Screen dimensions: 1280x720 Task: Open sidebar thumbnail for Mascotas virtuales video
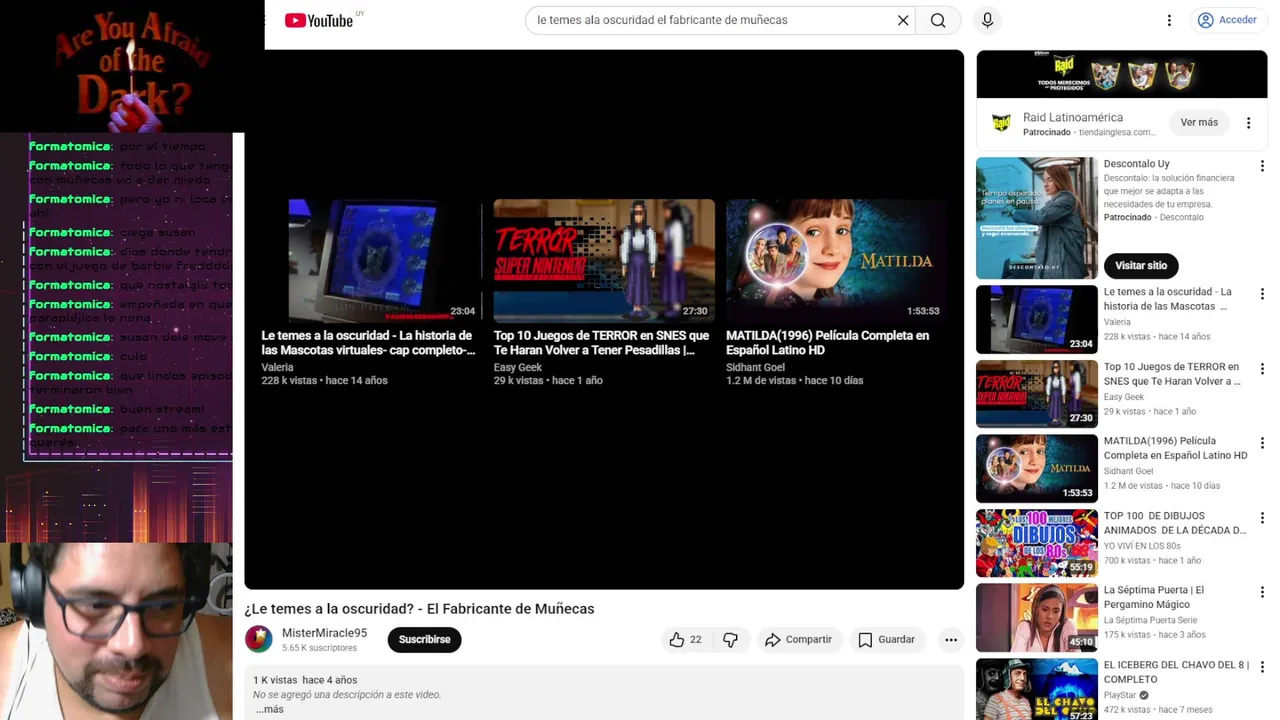tap(1036, 320)
